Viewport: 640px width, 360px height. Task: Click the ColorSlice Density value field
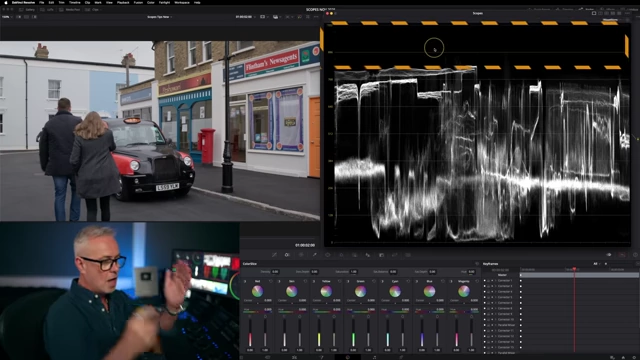[276, 271]
